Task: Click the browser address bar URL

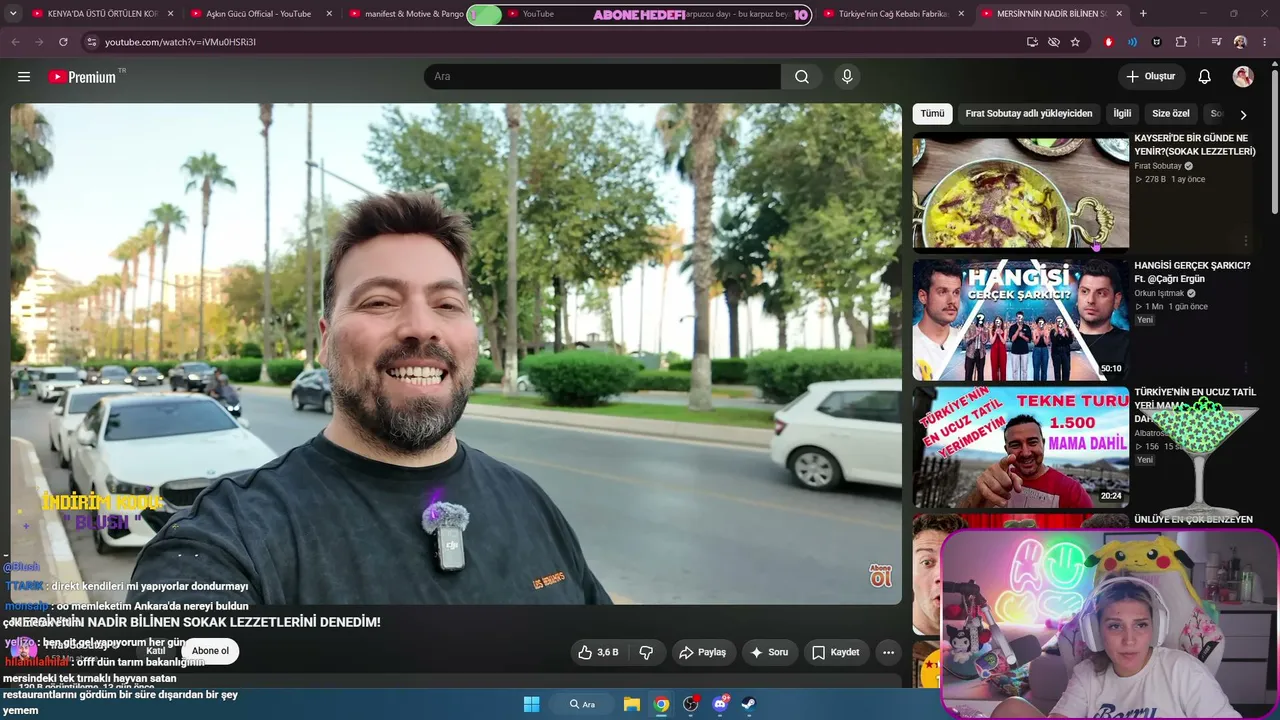Action: click(x=180, y=42)
